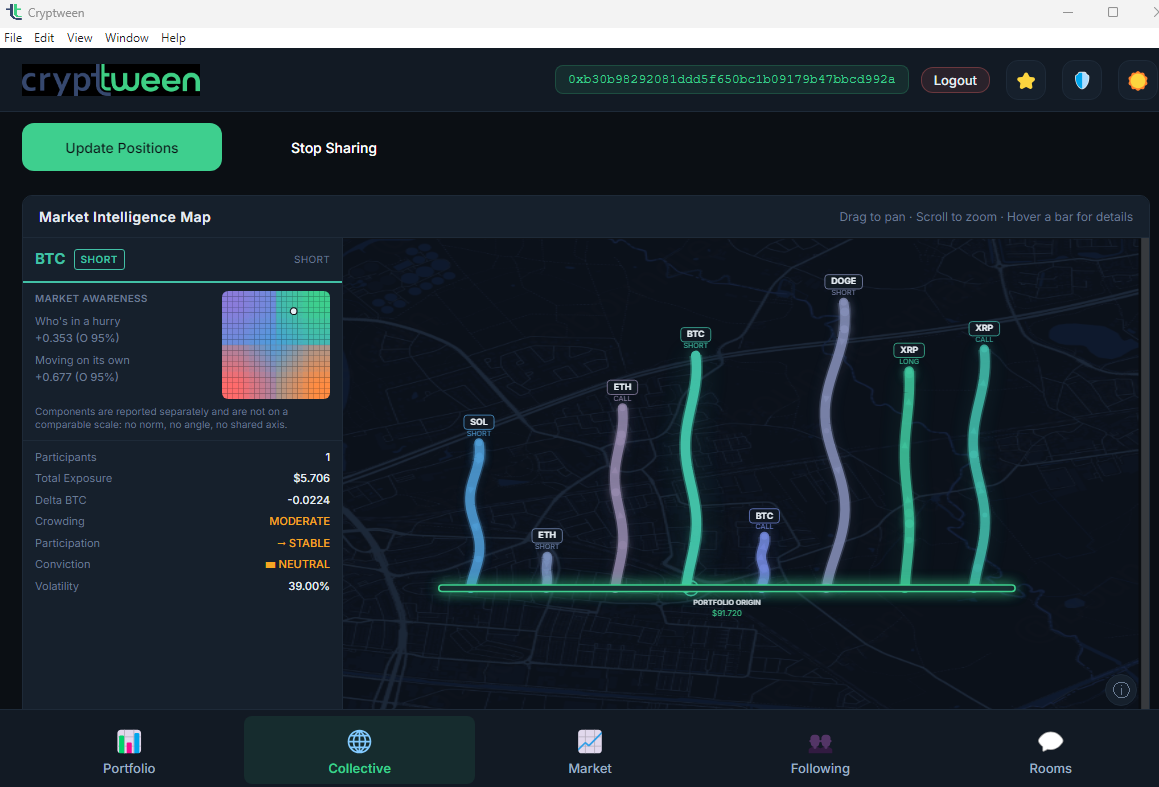
Task: Click the Crowding MODERATE value
Action: pos(299,521)
